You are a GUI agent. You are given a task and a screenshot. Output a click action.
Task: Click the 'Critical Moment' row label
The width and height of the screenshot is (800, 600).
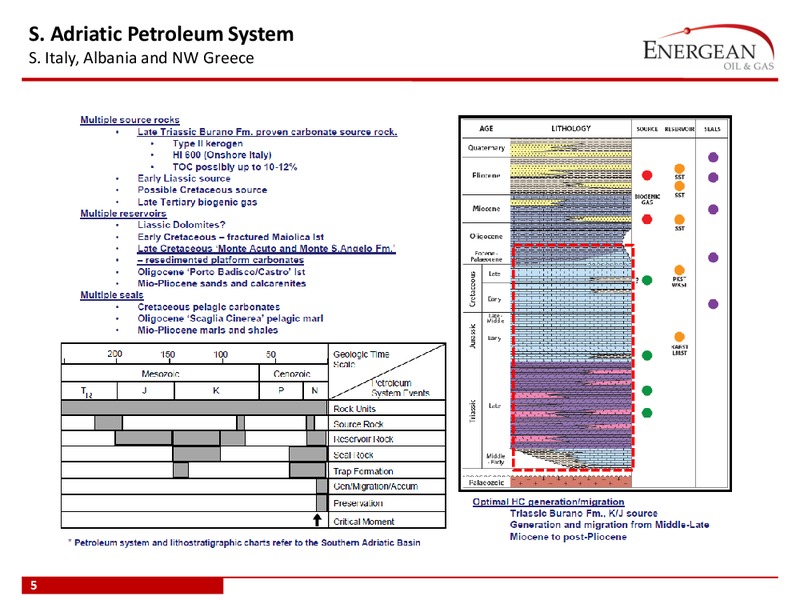pos(363,521)
